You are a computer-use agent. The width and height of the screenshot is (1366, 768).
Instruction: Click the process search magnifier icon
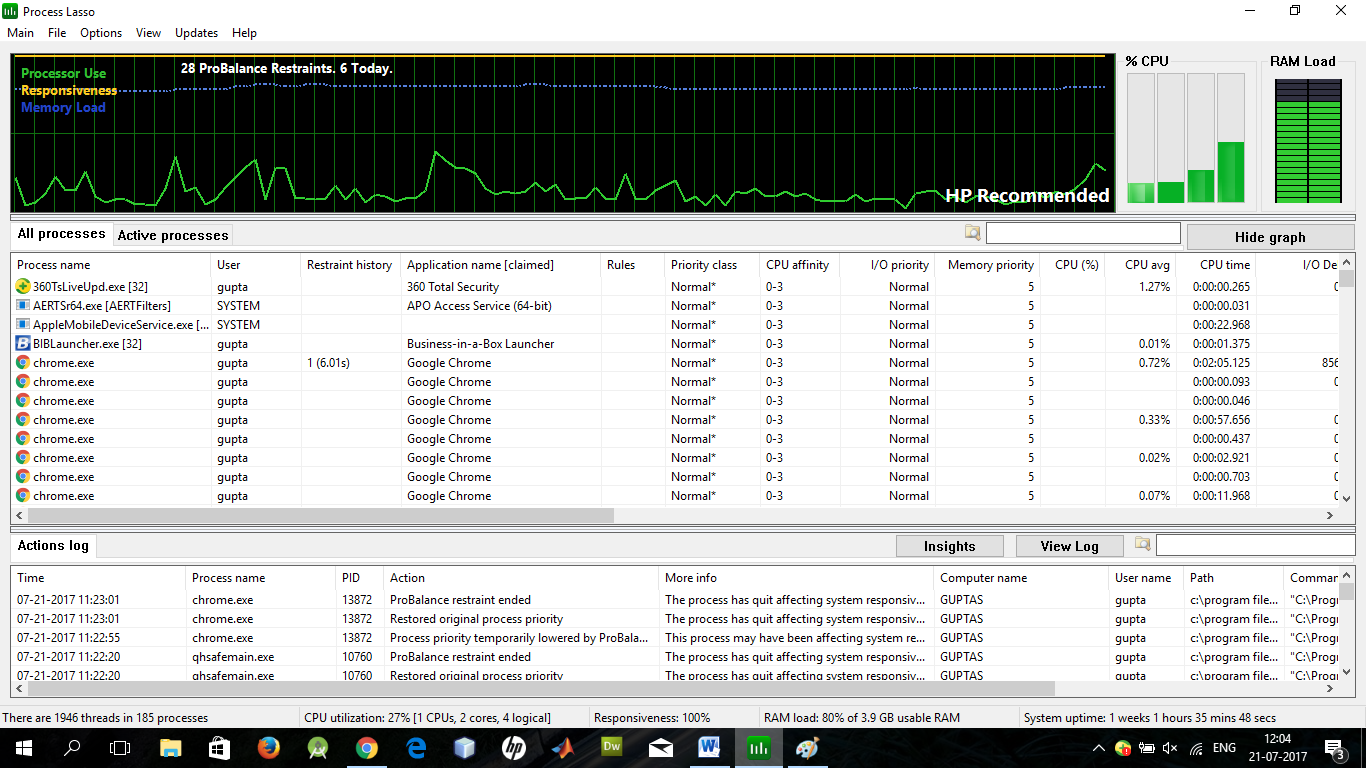click(972, 233)
